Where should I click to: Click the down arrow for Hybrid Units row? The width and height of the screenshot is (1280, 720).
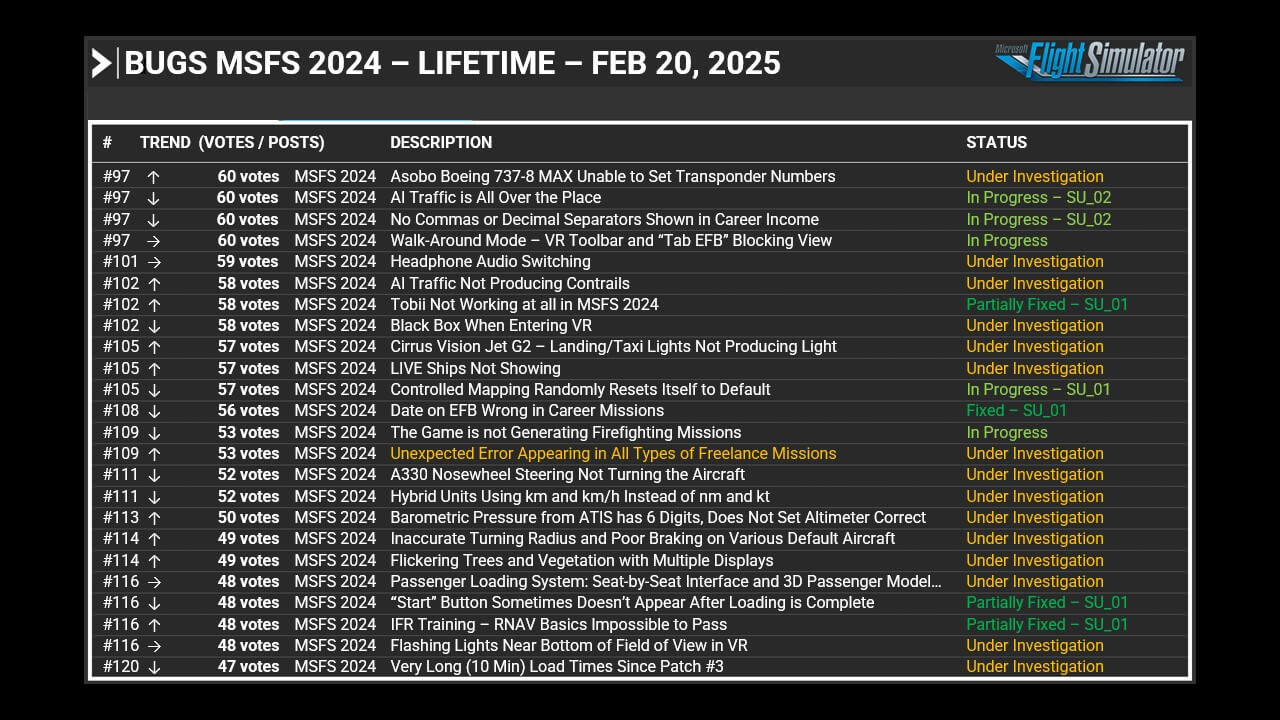(153, 497)
